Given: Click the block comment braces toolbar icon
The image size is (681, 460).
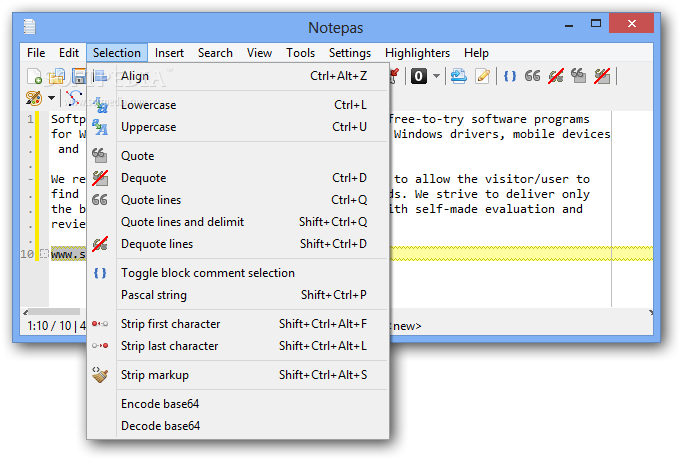Looking at the screenshot, I should tap(509, 76).
